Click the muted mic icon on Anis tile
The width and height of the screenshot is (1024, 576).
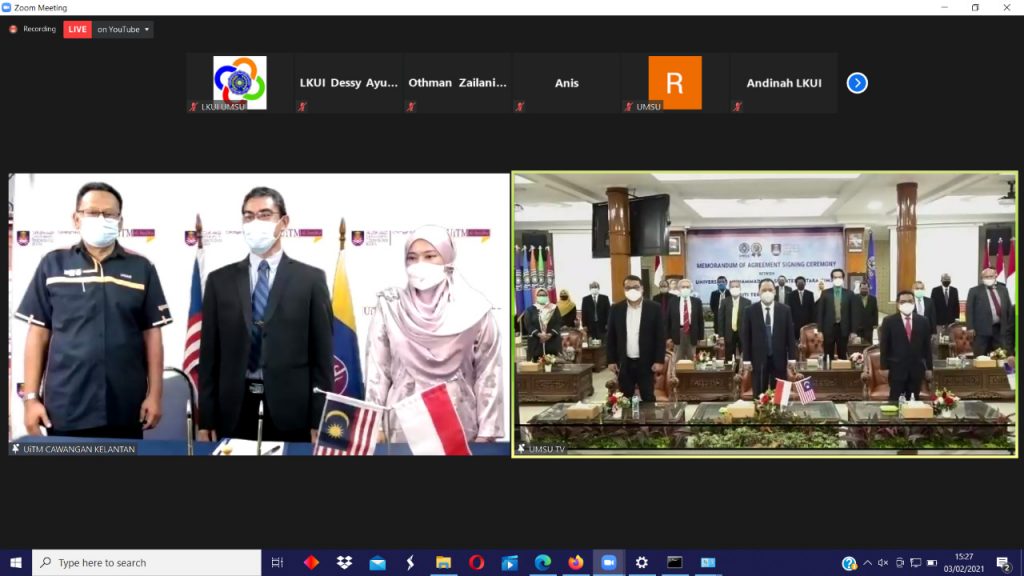coord(520,107)
